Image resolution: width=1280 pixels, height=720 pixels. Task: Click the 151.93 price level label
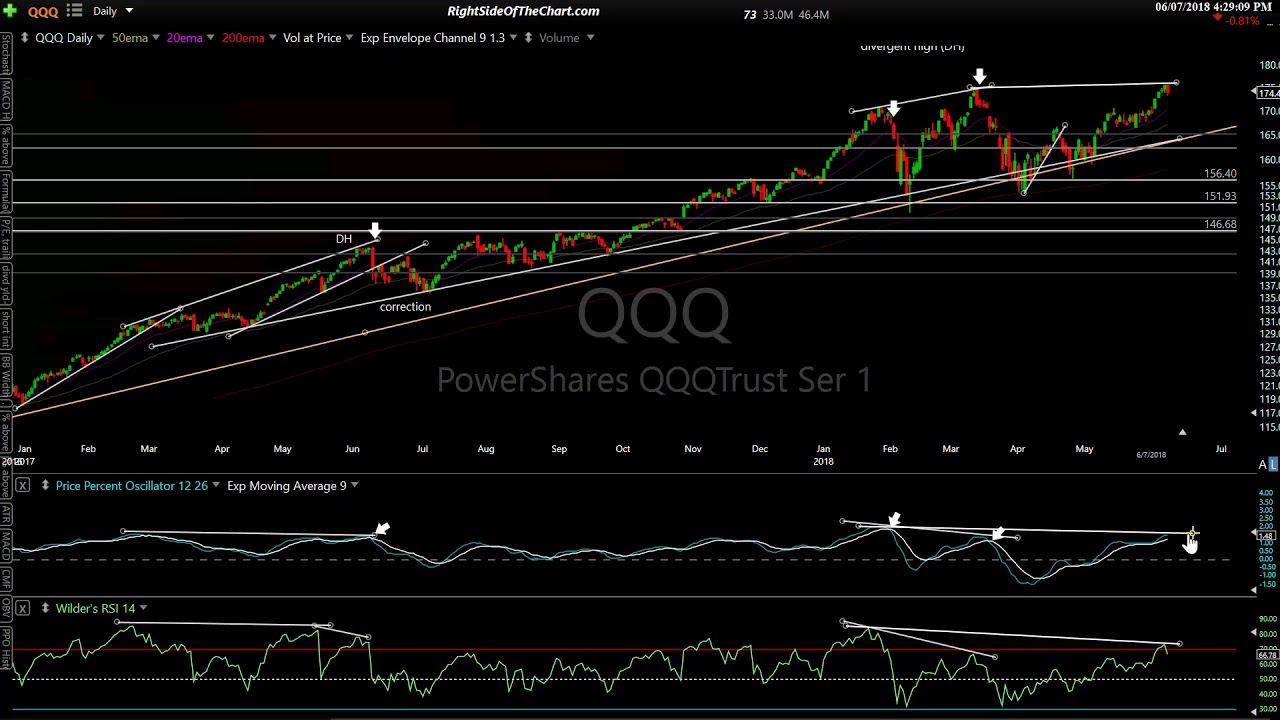coord(1220,197)
